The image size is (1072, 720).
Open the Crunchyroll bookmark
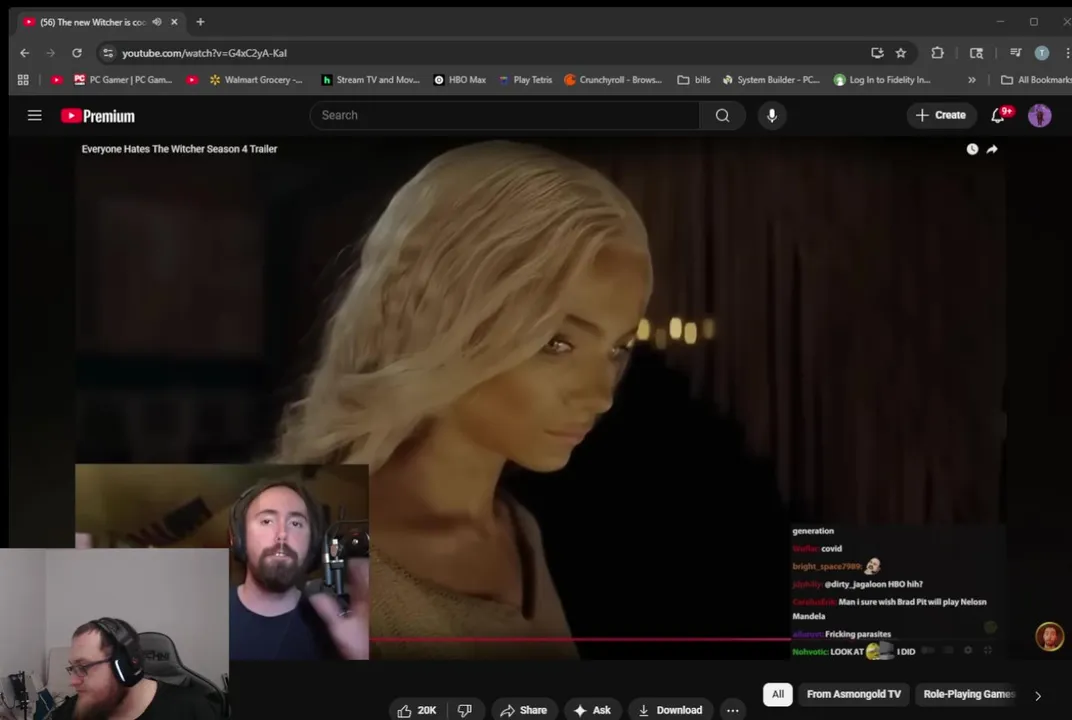point(613,80)
